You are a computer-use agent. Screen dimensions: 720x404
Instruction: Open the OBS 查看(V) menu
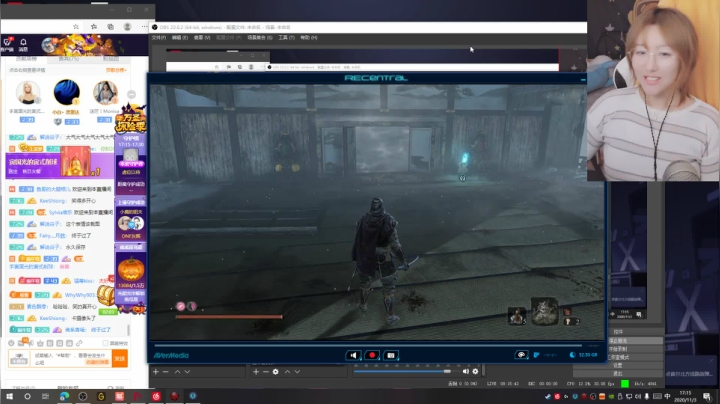pyautogui.click(x=202, y=38)
